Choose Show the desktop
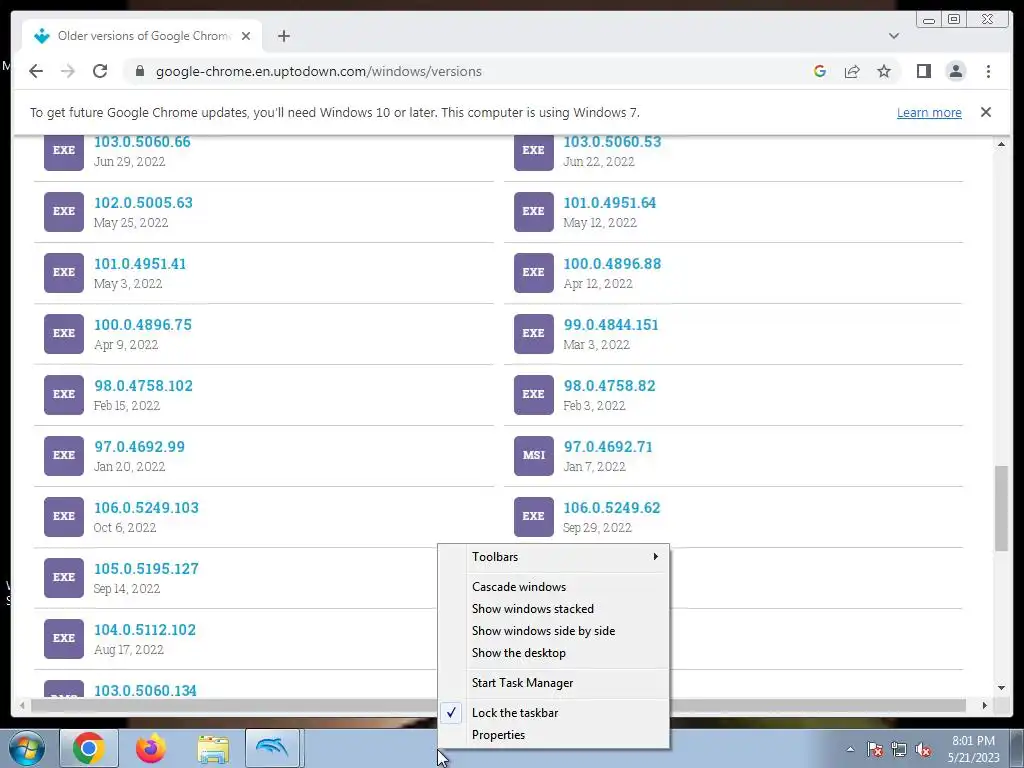This screenshot has height=768, width=1024. pos(553,653)
